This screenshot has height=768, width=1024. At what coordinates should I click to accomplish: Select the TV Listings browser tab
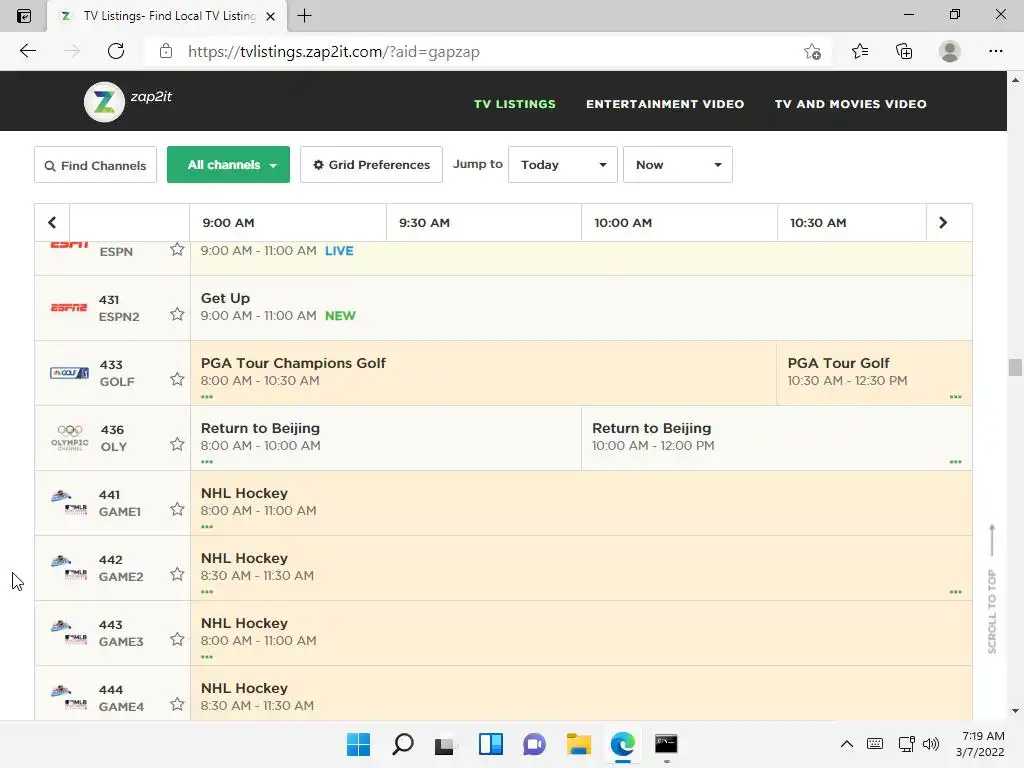[167, 16]
